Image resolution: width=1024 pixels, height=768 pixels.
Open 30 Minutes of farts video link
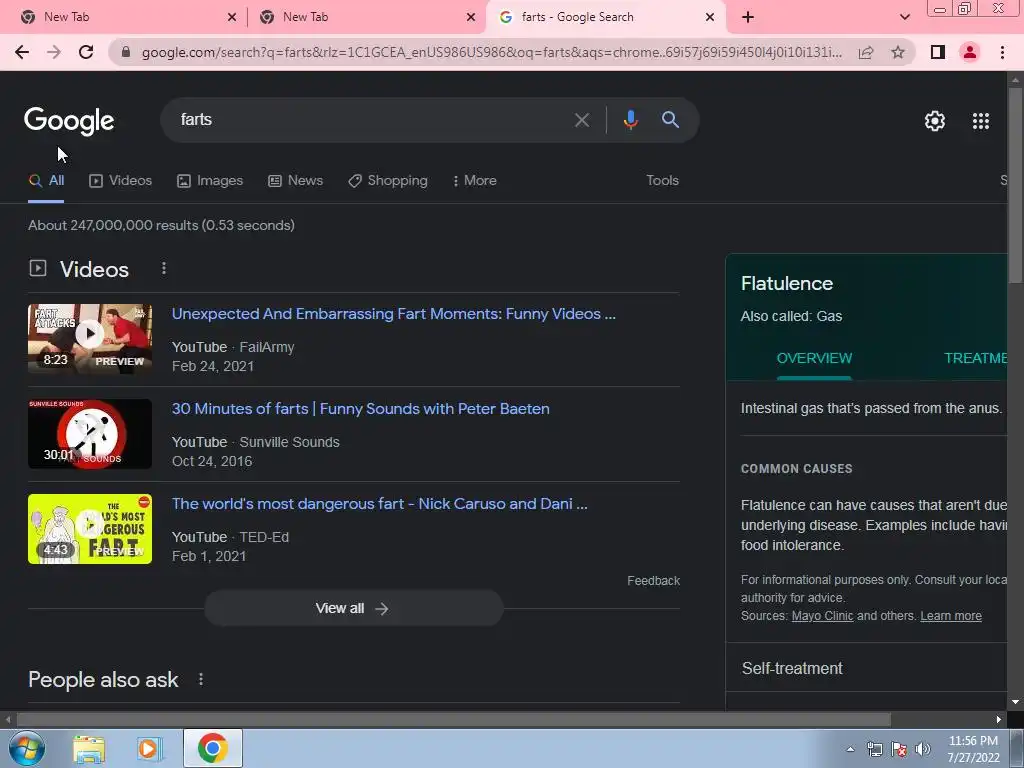pos(360,409)
